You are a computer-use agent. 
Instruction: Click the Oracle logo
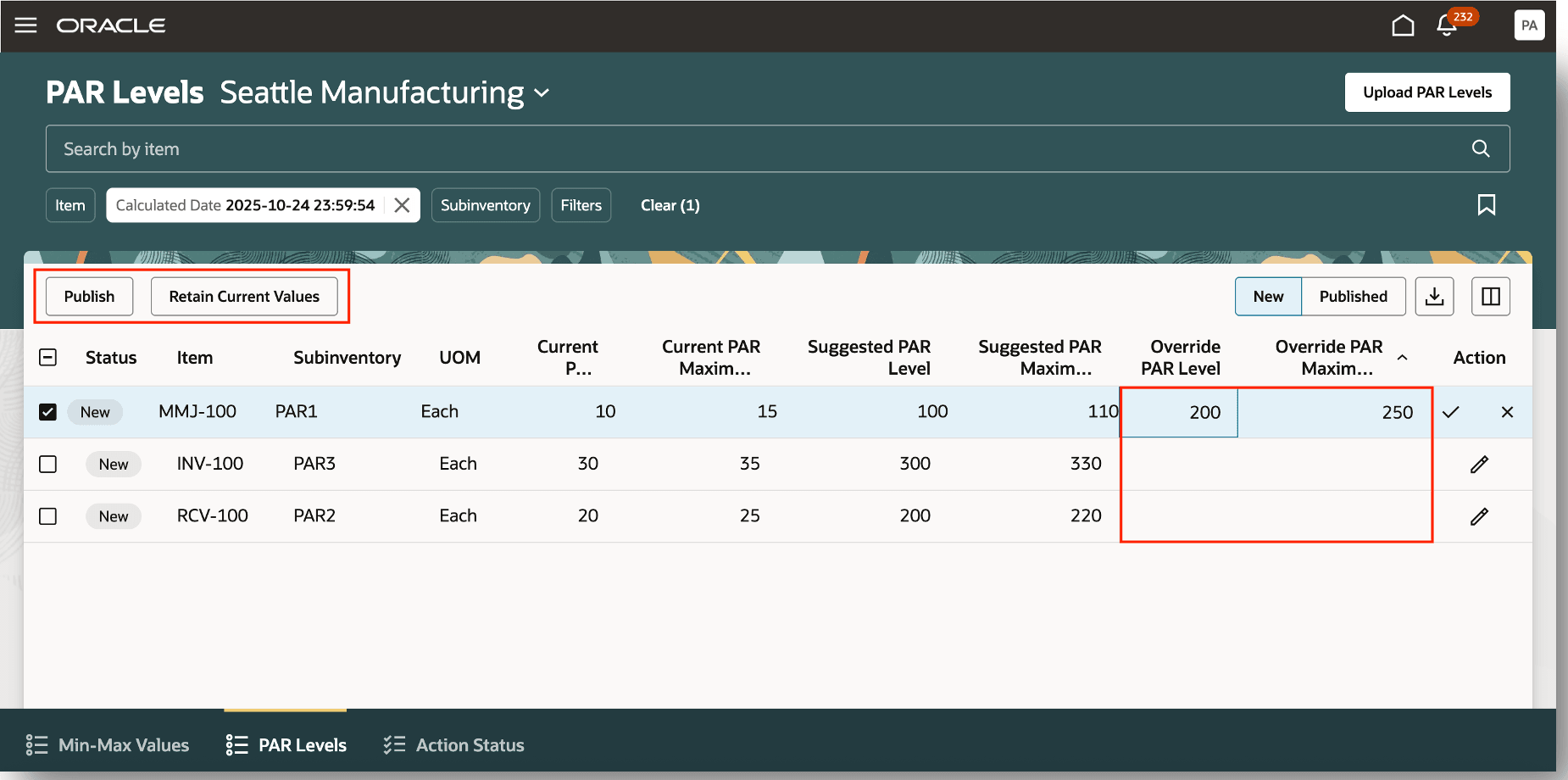tap(111, 25)
